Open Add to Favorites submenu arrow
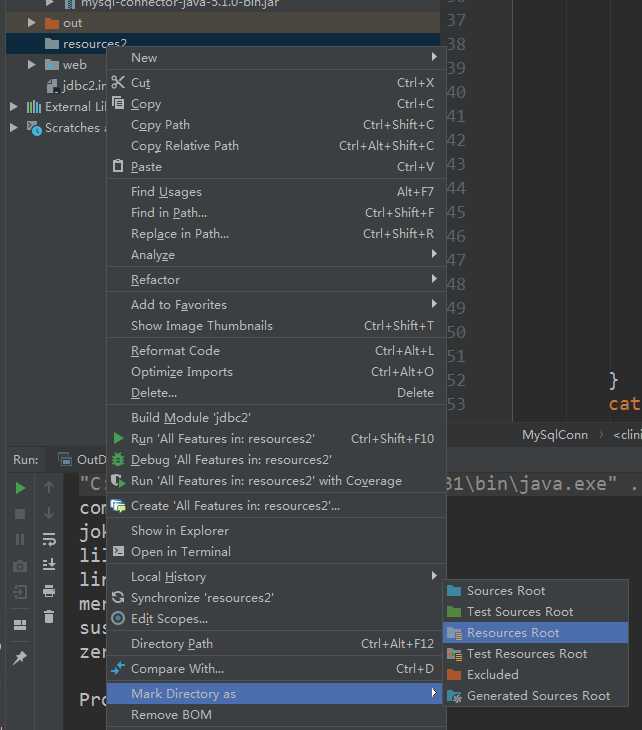 [x=434, y=304]
